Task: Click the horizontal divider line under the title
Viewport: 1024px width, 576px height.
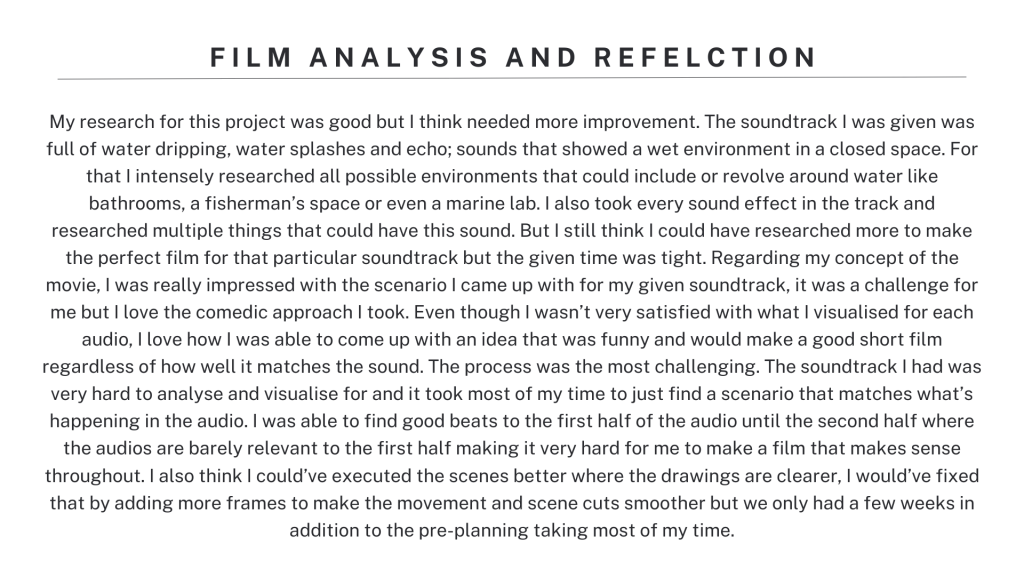Action: coord(512,77)
